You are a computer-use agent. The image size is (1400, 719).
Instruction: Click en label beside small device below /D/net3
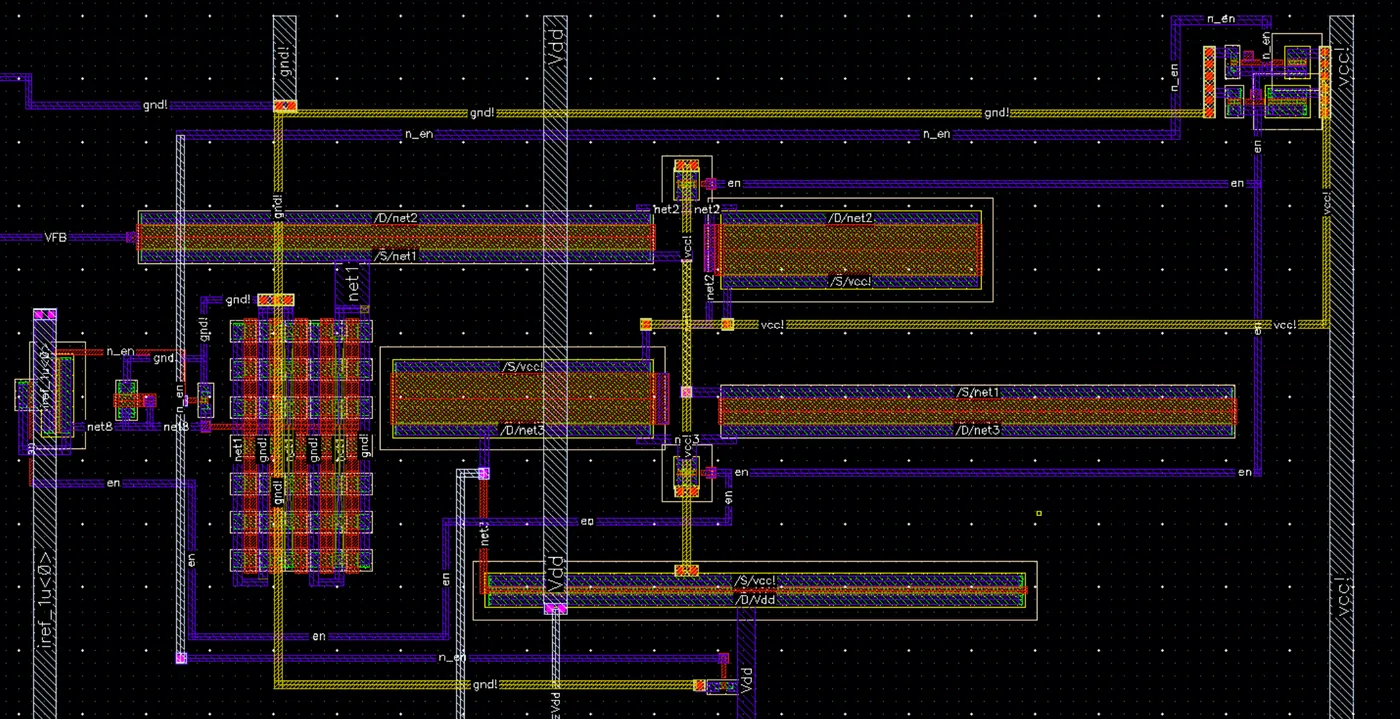tap(741, 472)
